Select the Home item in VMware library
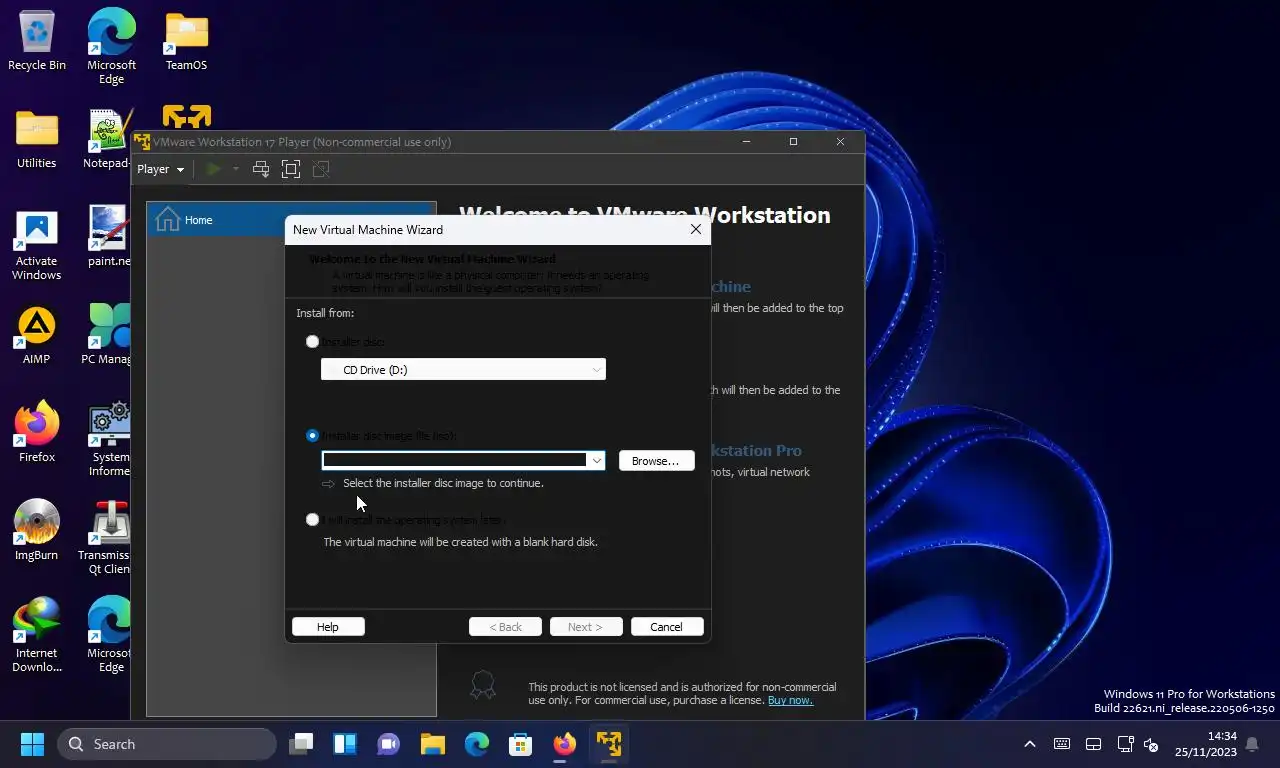Viewport: 1280px width, 768px height. pyautogui.click(x=291, y=220)
